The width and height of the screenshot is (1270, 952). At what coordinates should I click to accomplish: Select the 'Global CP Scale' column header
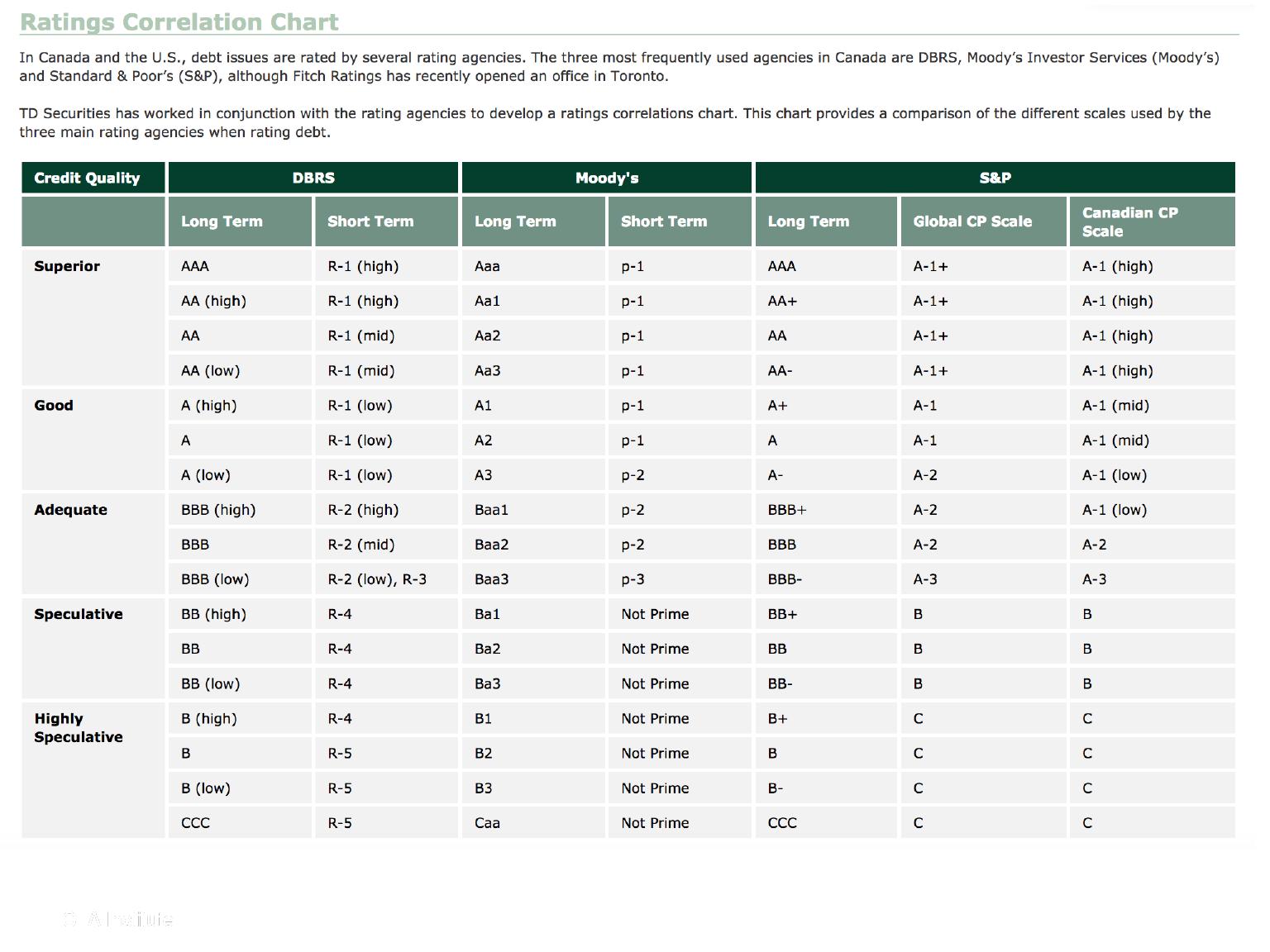pyautogui.click(x=984, y=221)
